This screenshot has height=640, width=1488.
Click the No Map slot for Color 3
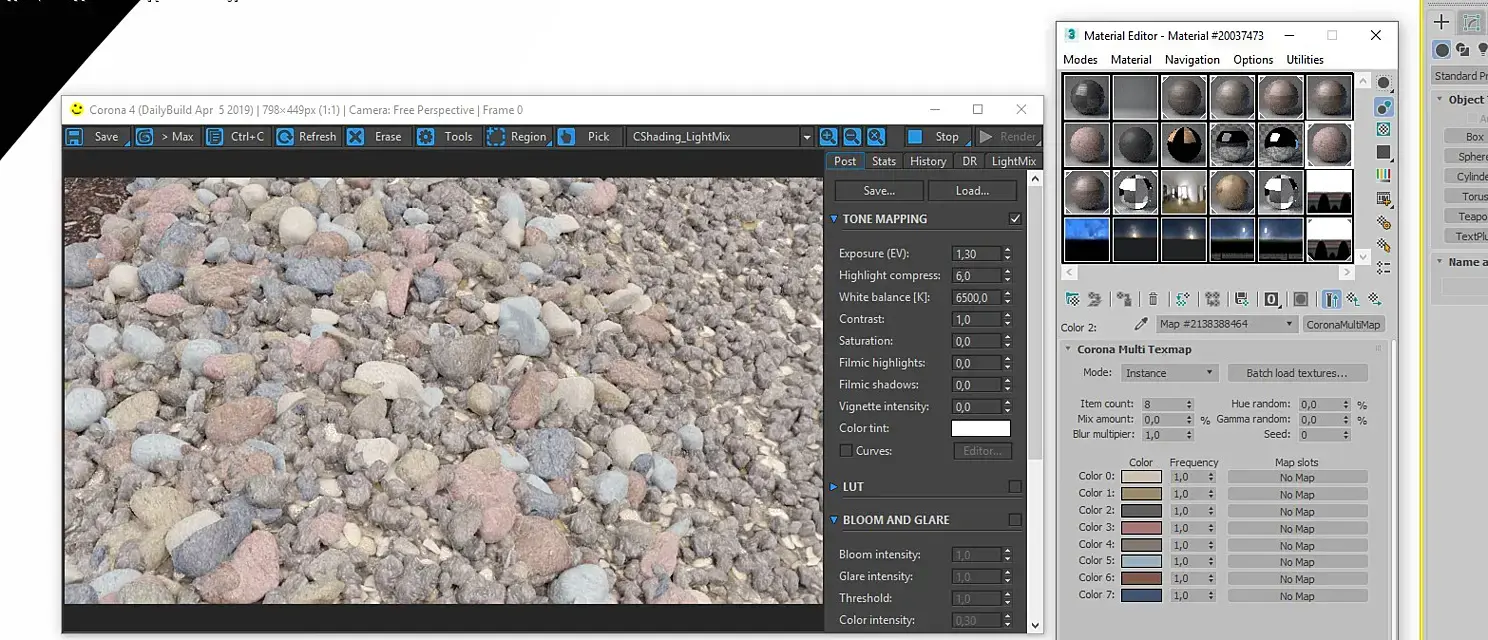1297,528
